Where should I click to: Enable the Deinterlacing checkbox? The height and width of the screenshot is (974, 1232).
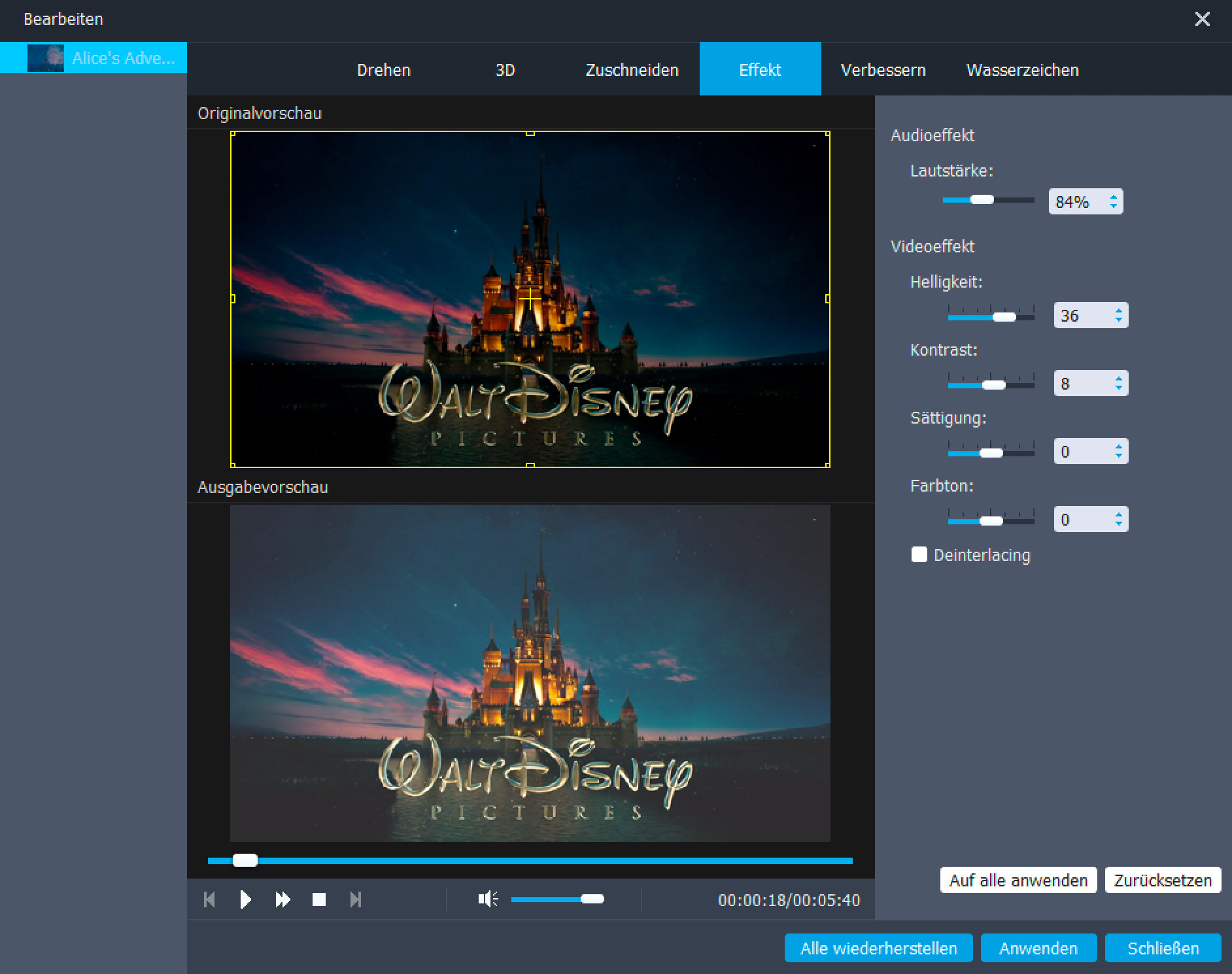point(919,554)
